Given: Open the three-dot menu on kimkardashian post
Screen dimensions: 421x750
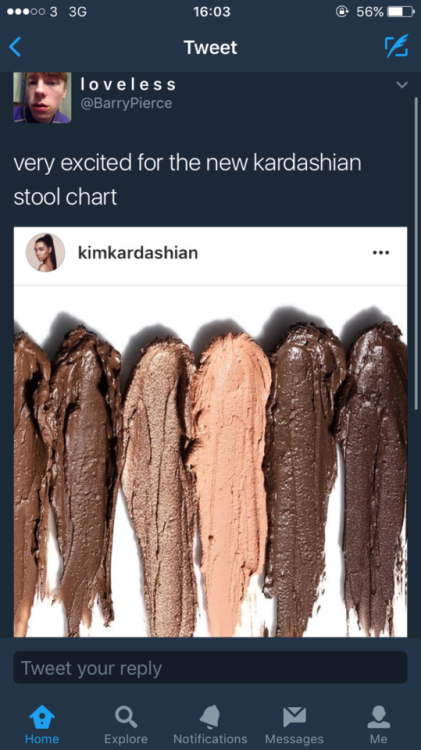Looking at the screenshot, I should click(x=381, y=253).
